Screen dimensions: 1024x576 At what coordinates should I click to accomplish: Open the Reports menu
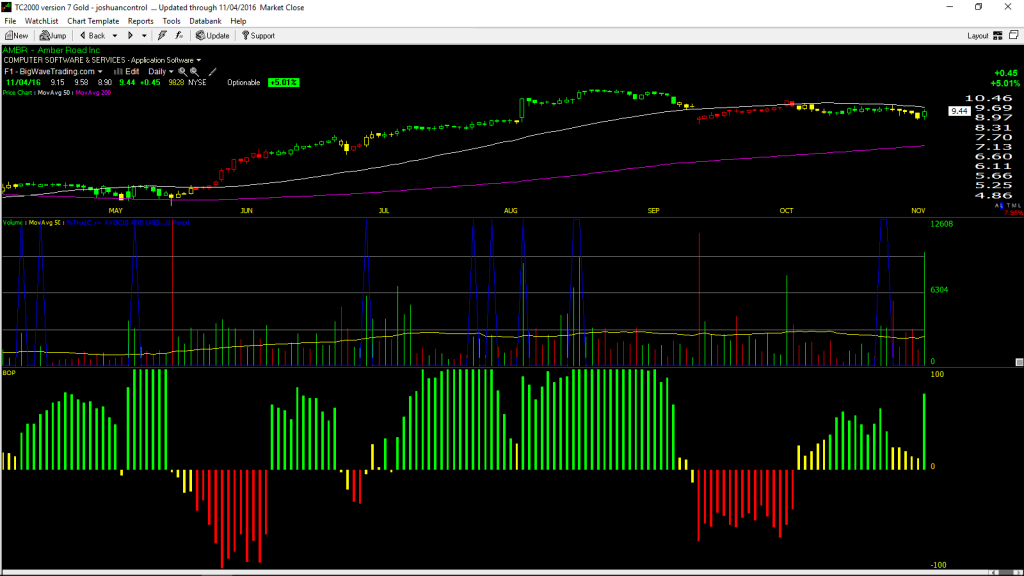(140, 21)
